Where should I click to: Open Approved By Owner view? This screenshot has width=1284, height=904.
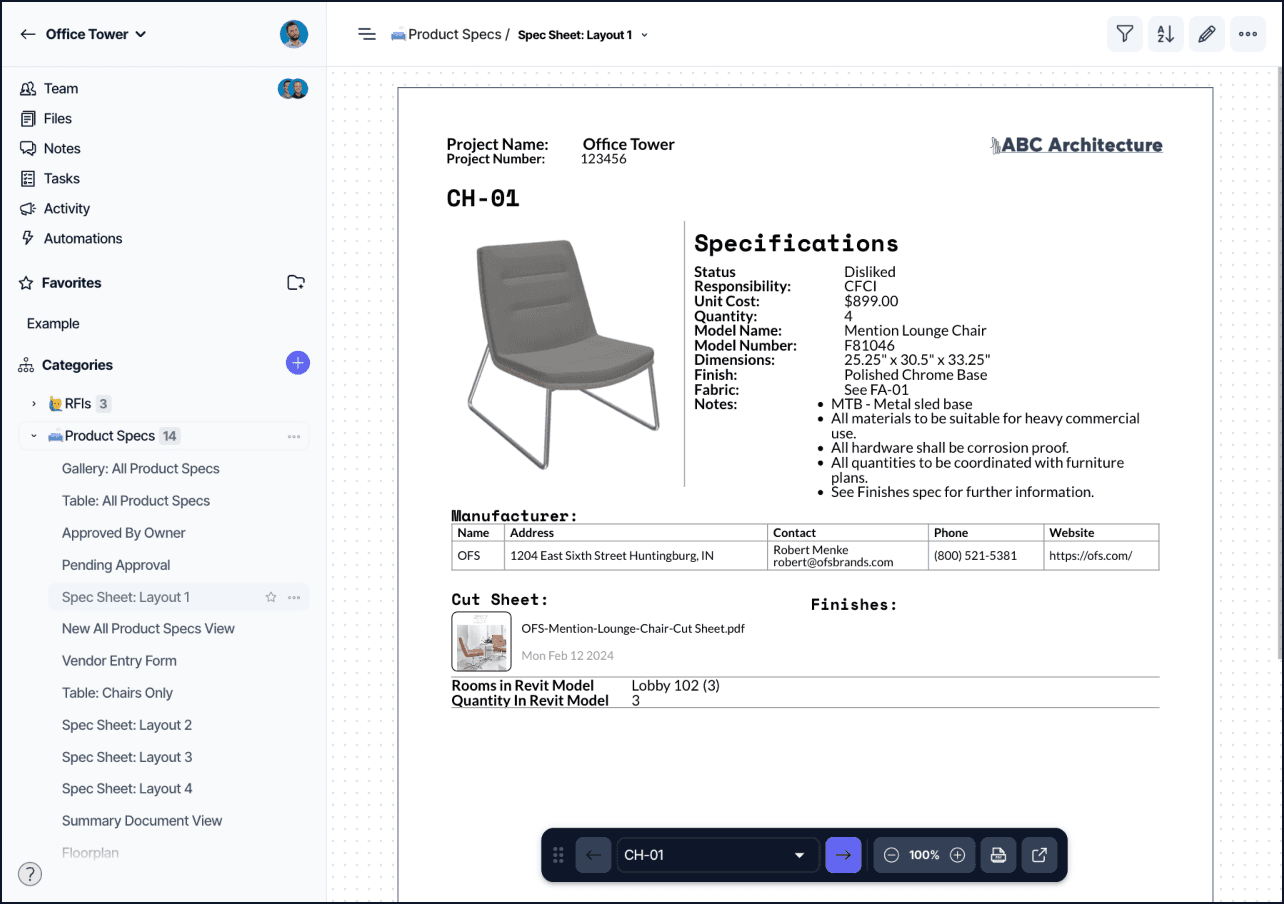click(x=124, y=533)
